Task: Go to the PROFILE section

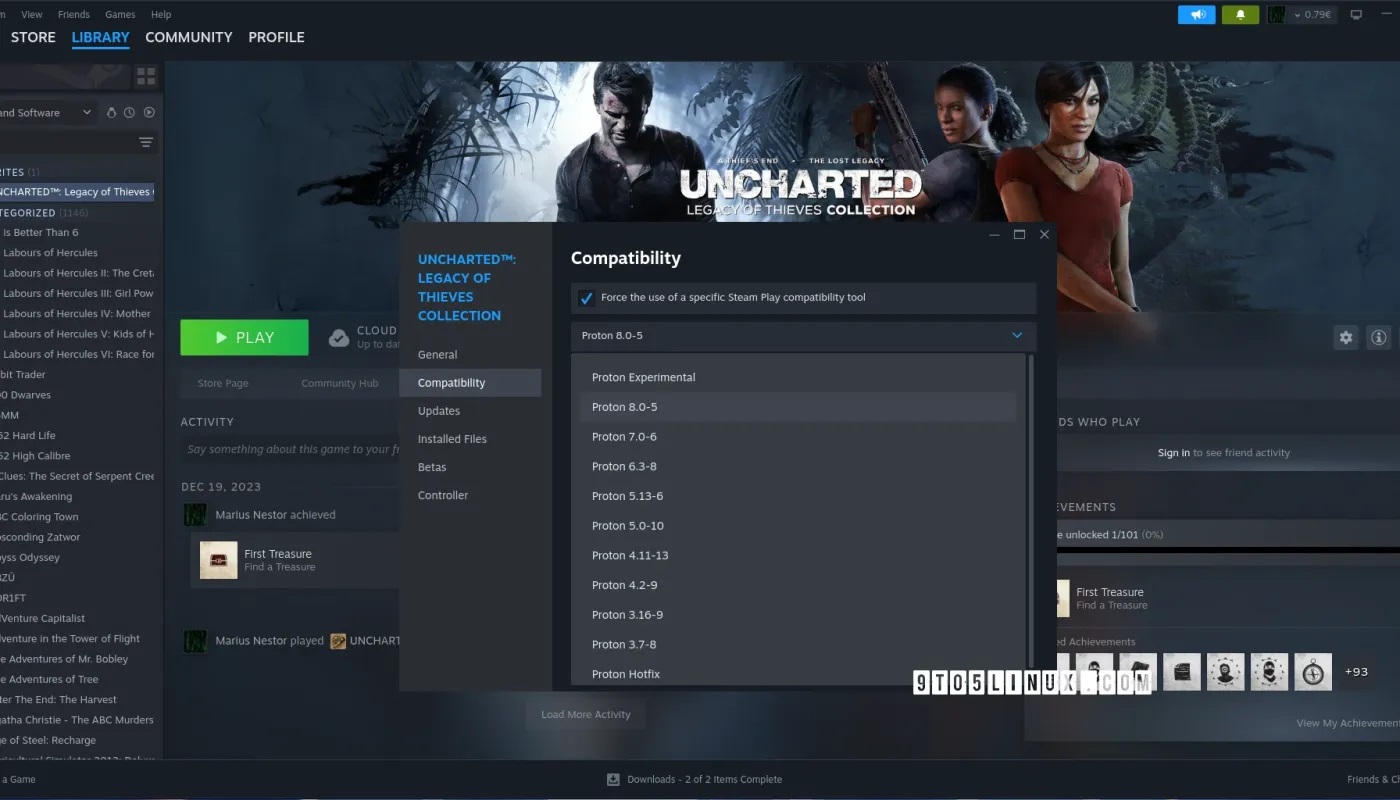Action: [276, 37]
